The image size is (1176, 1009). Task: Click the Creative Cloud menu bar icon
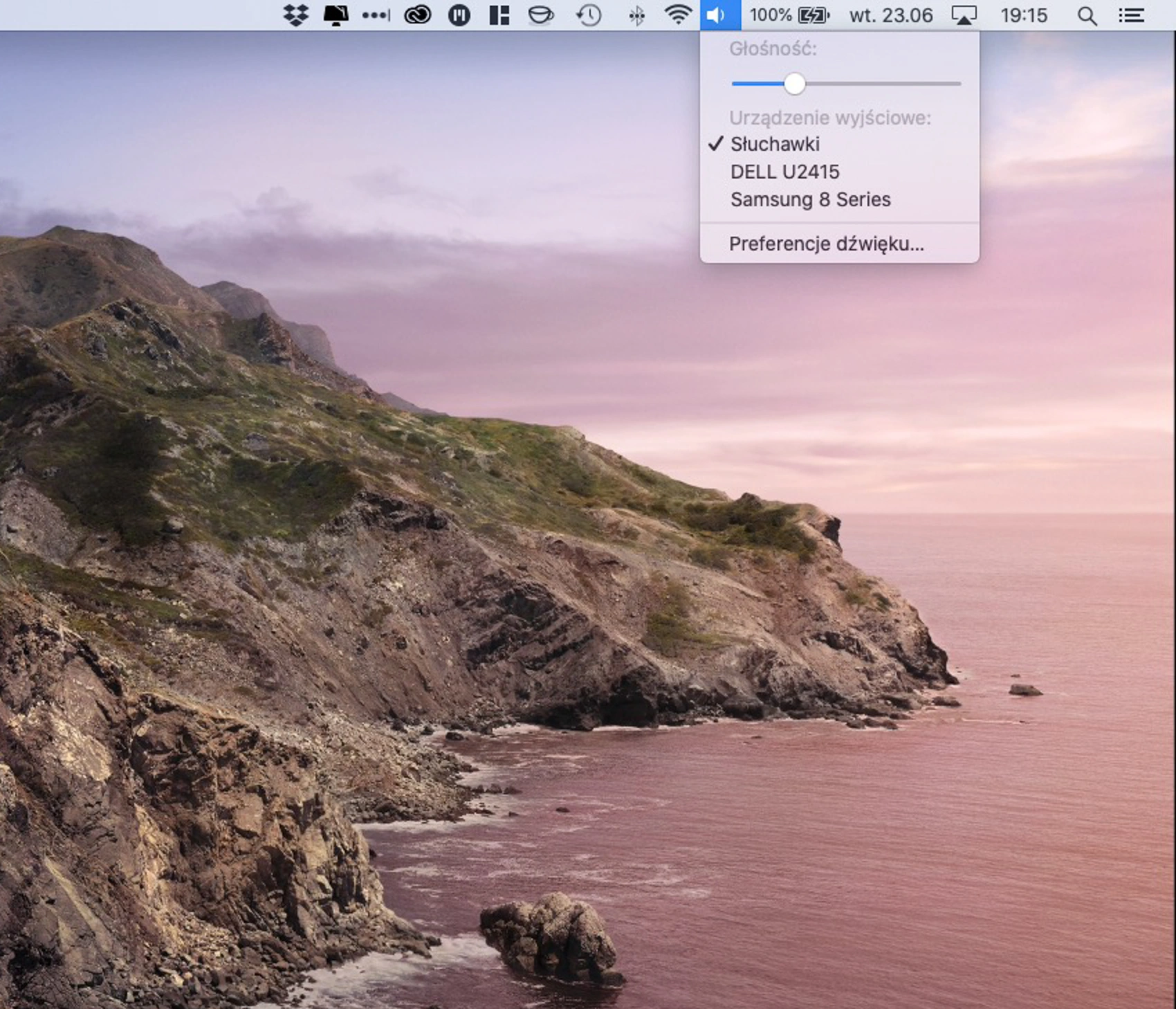point(418,15)
